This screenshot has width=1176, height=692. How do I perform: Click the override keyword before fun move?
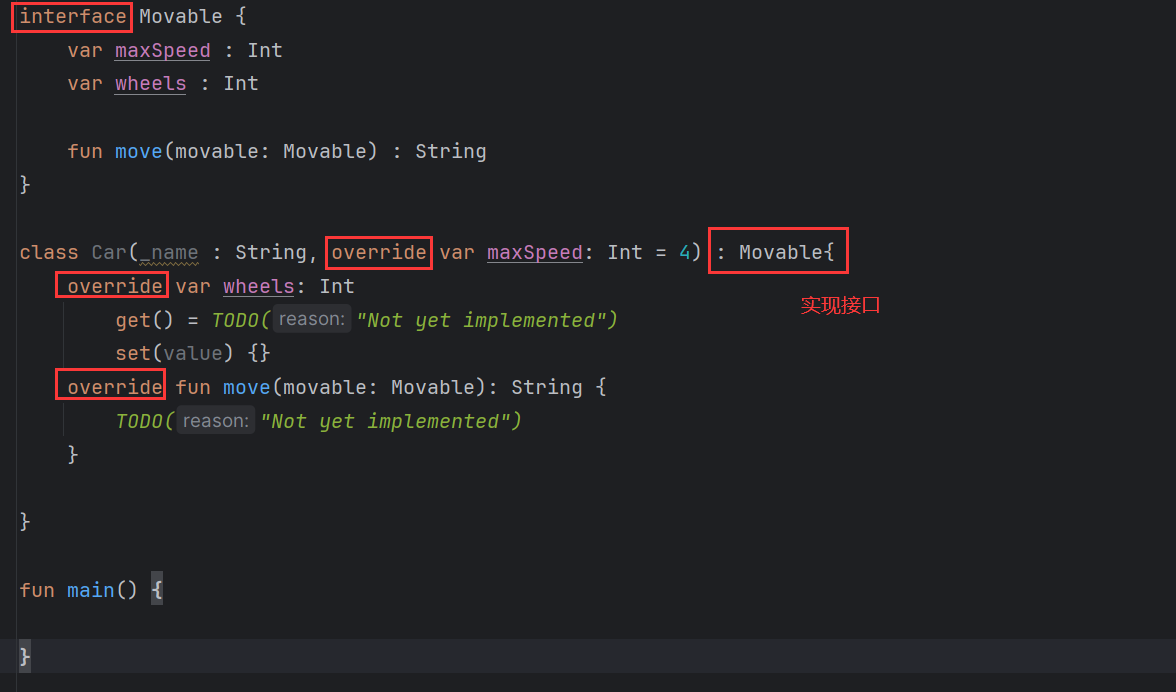(x=110, y=386)
